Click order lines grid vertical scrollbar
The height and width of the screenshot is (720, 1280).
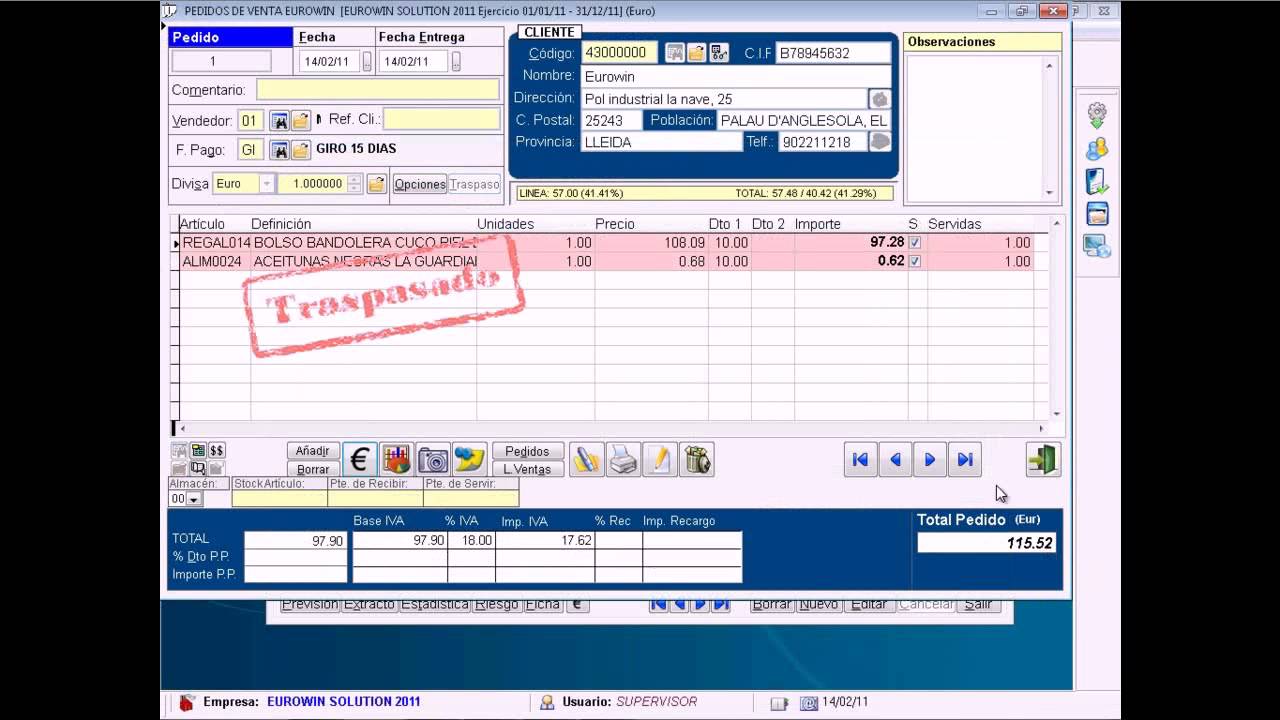[1056, 318]
